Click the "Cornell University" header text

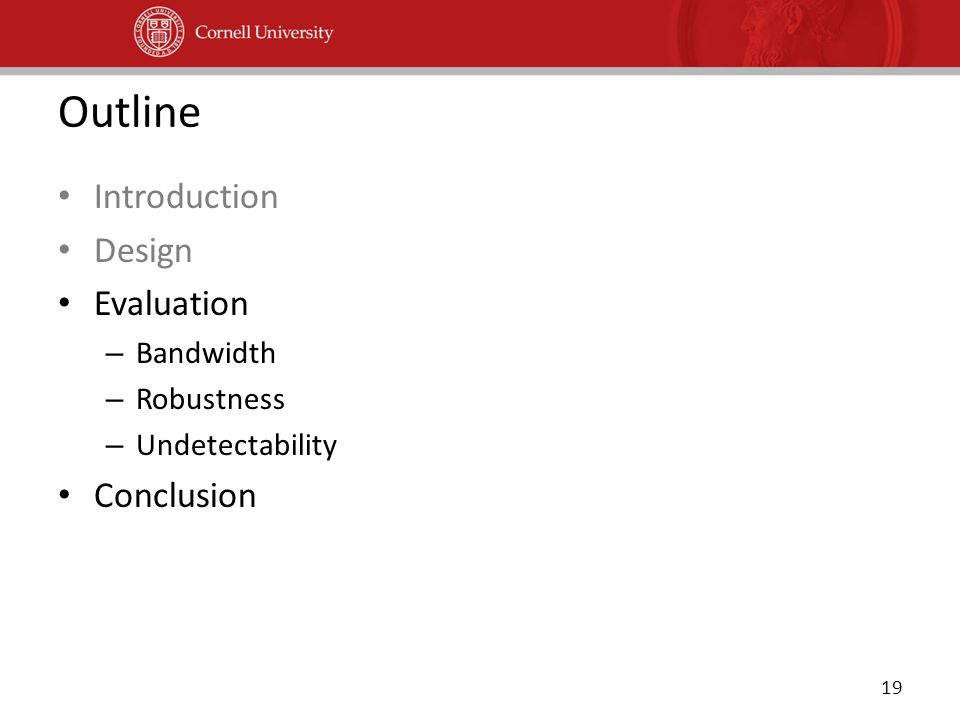[264, 32]
